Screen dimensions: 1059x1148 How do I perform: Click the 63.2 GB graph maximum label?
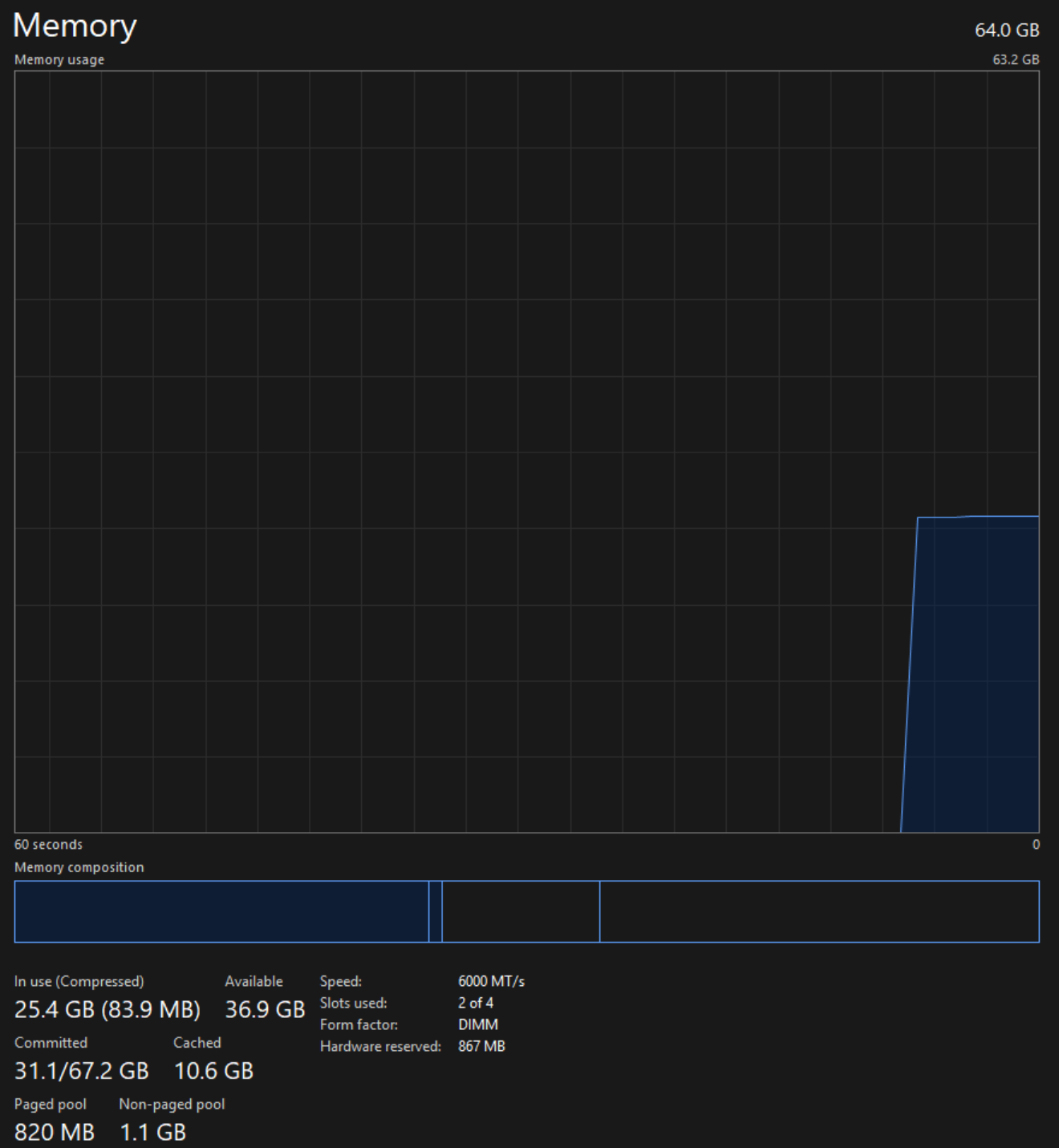point(1016,59)
